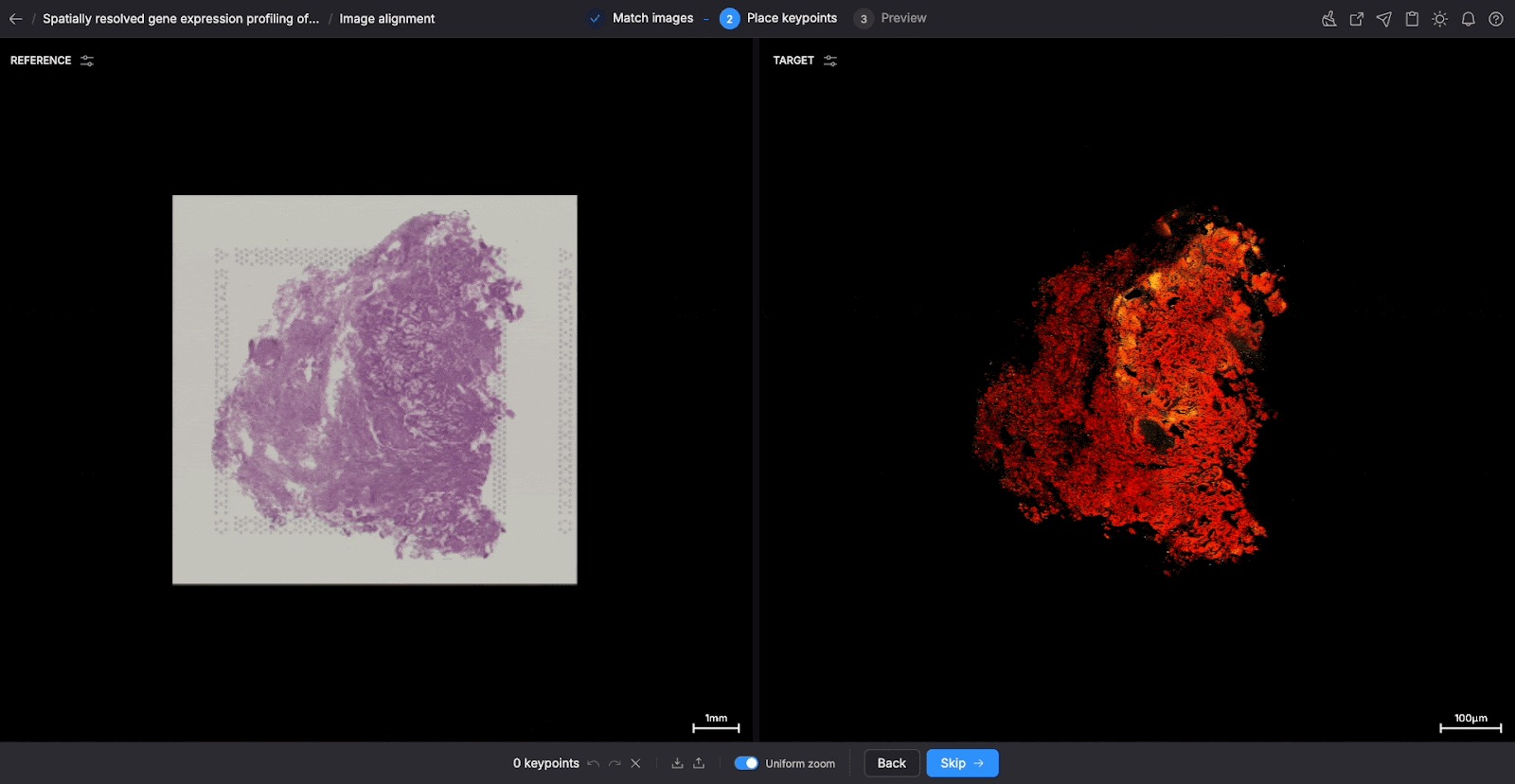Click the Skip button
Image resolution: width=1515 pixels, height=784 pixels.
coord(962,763)
